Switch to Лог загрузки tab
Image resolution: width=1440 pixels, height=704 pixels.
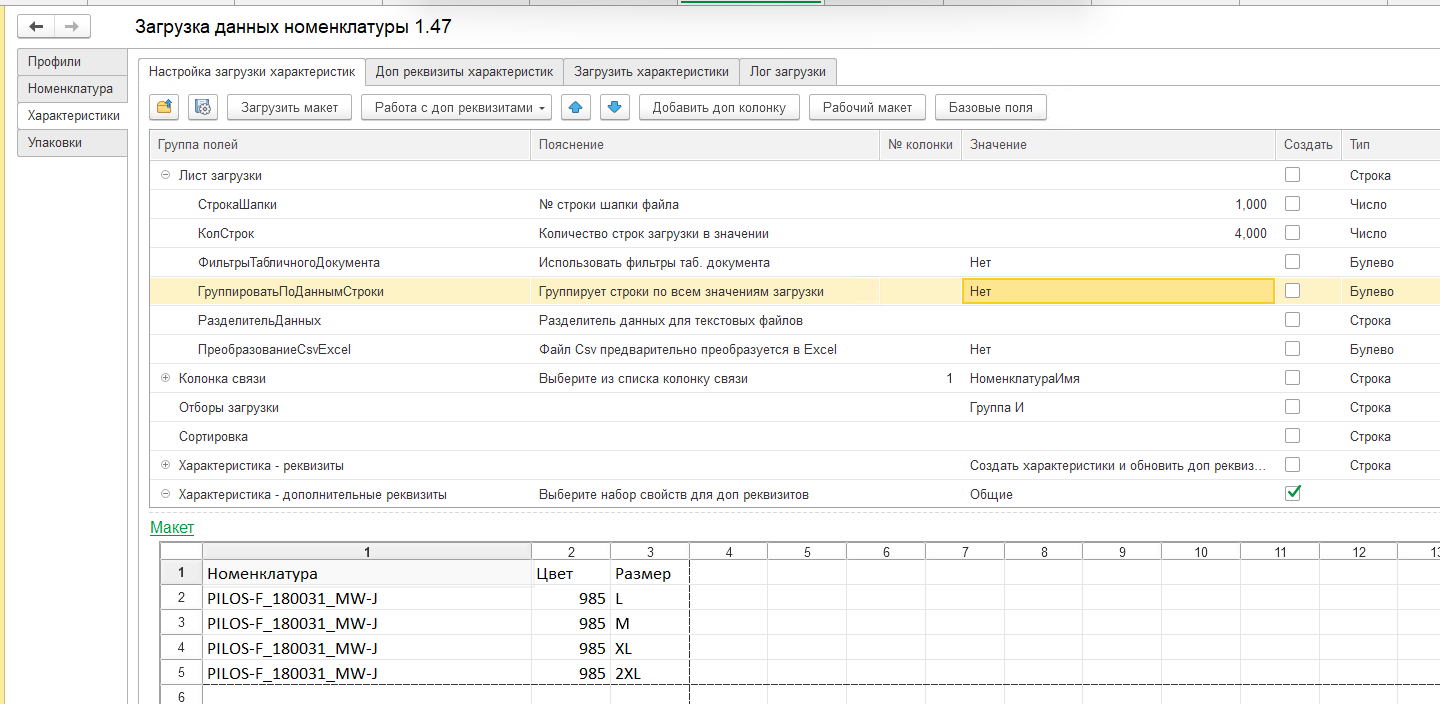tap(788, 72)
